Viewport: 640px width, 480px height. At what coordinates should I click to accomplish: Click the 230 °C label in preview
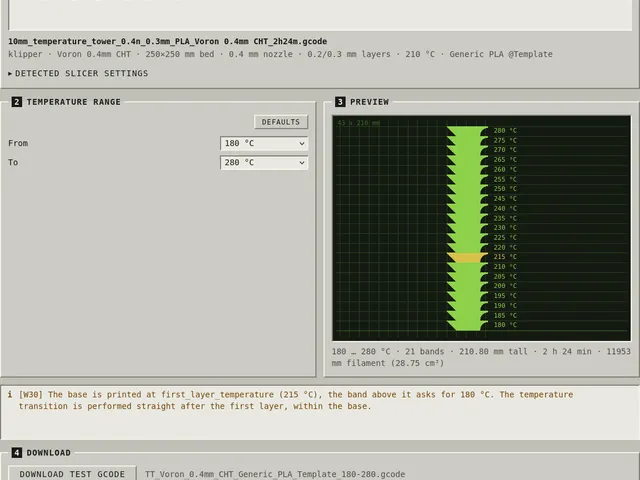[505, 228]
